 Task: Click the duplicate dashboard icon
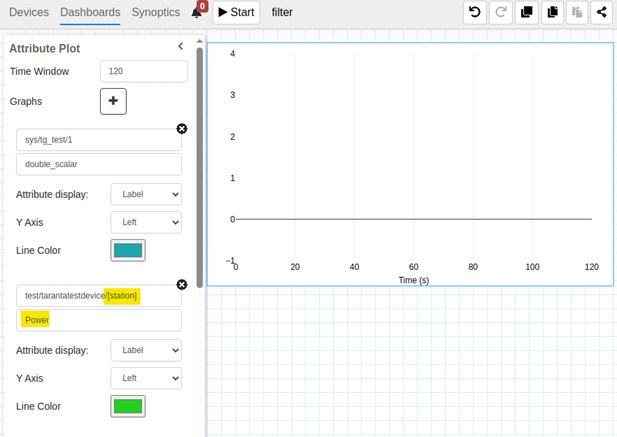(x=526, y=12)
